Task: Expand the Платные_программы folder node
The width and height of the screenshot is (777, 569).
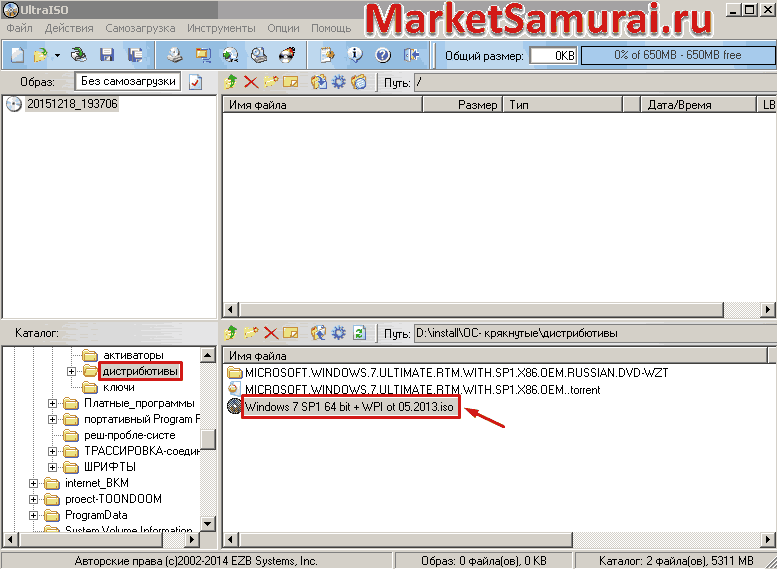Action: 52,403
